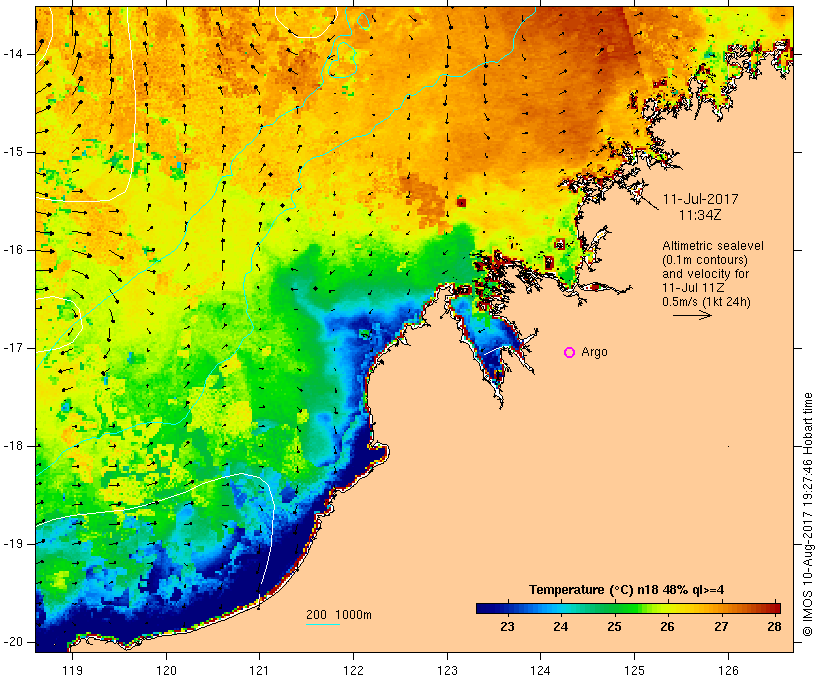This screenshot has width=820, height=680.
Task: Click colorbar tick label 25
Action: [x=614, y=626]
